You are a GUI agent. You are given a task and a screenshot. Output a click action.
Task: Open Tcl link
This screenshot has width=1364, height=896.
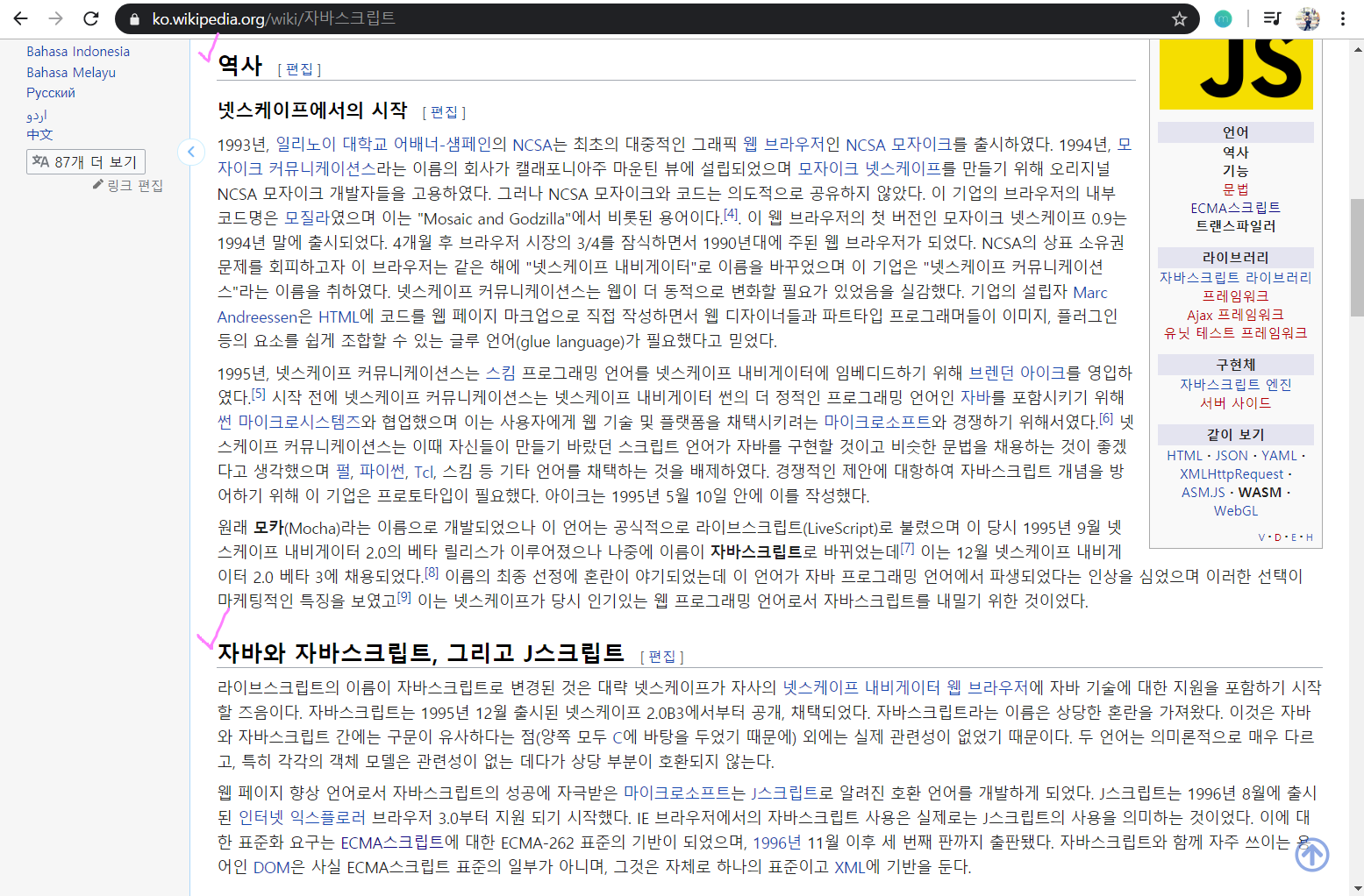[x=424, y=471]
